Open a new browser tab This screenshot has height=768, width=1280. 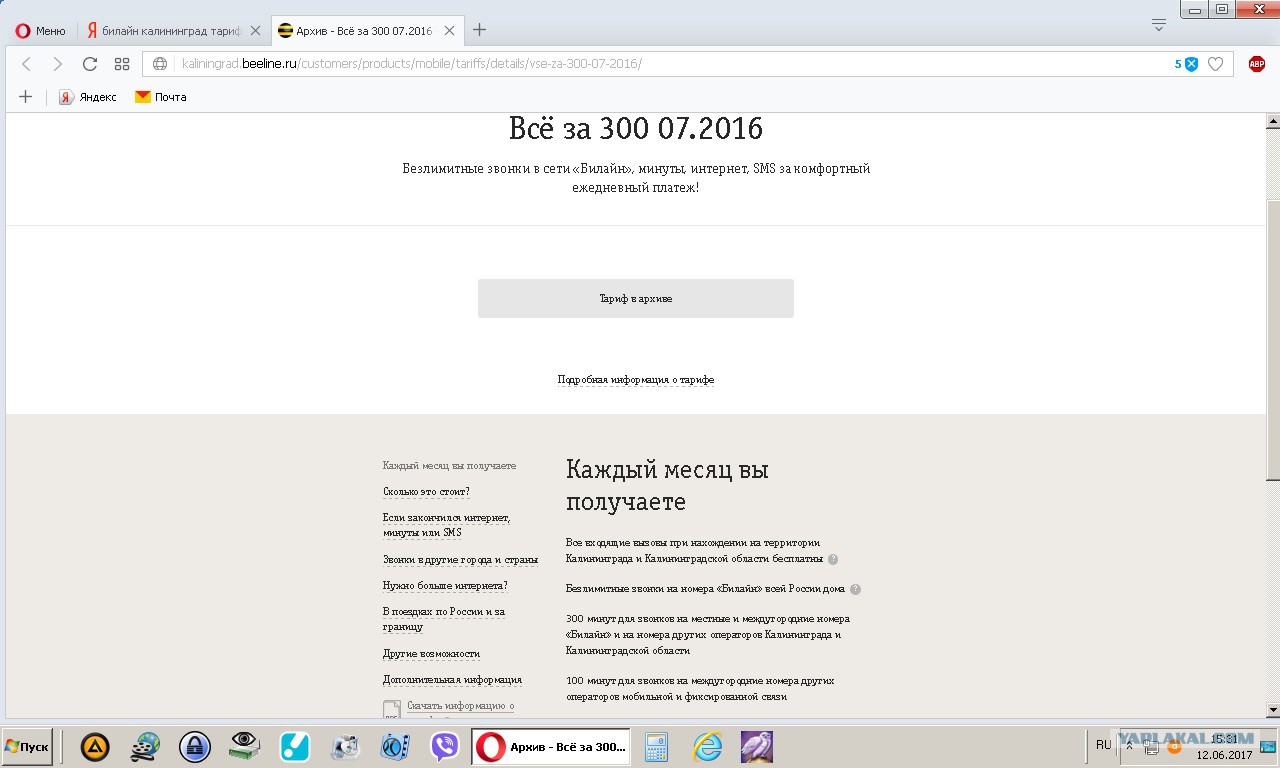[x=479, y=30]
